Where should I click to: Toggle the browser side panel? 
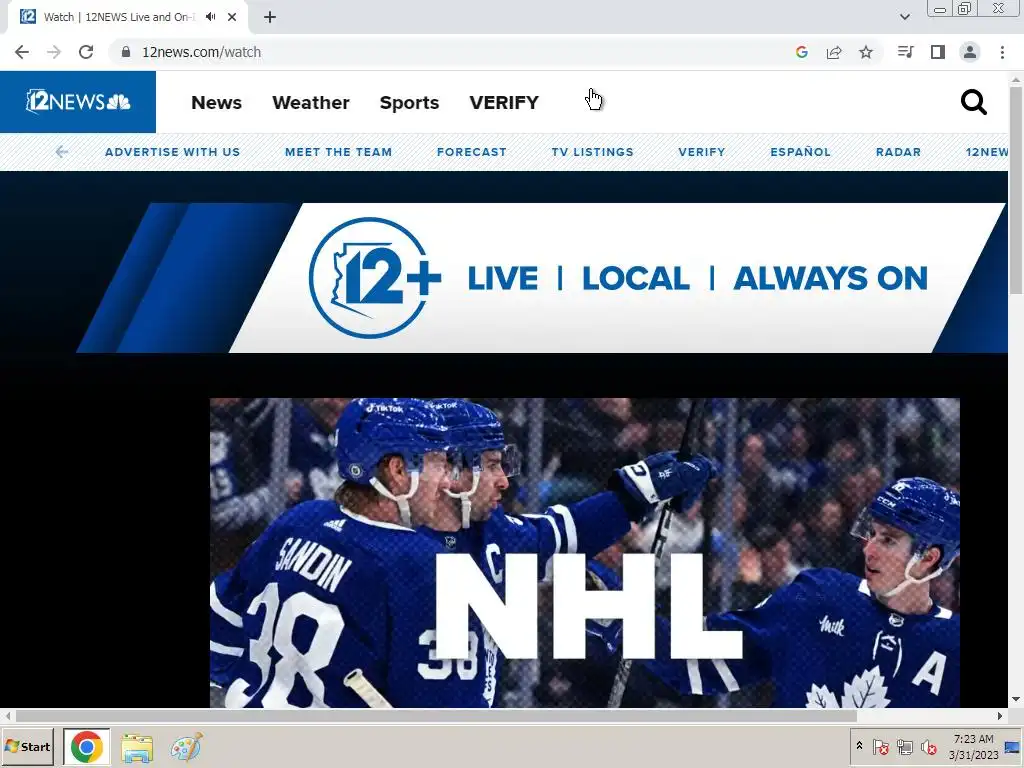938,52
